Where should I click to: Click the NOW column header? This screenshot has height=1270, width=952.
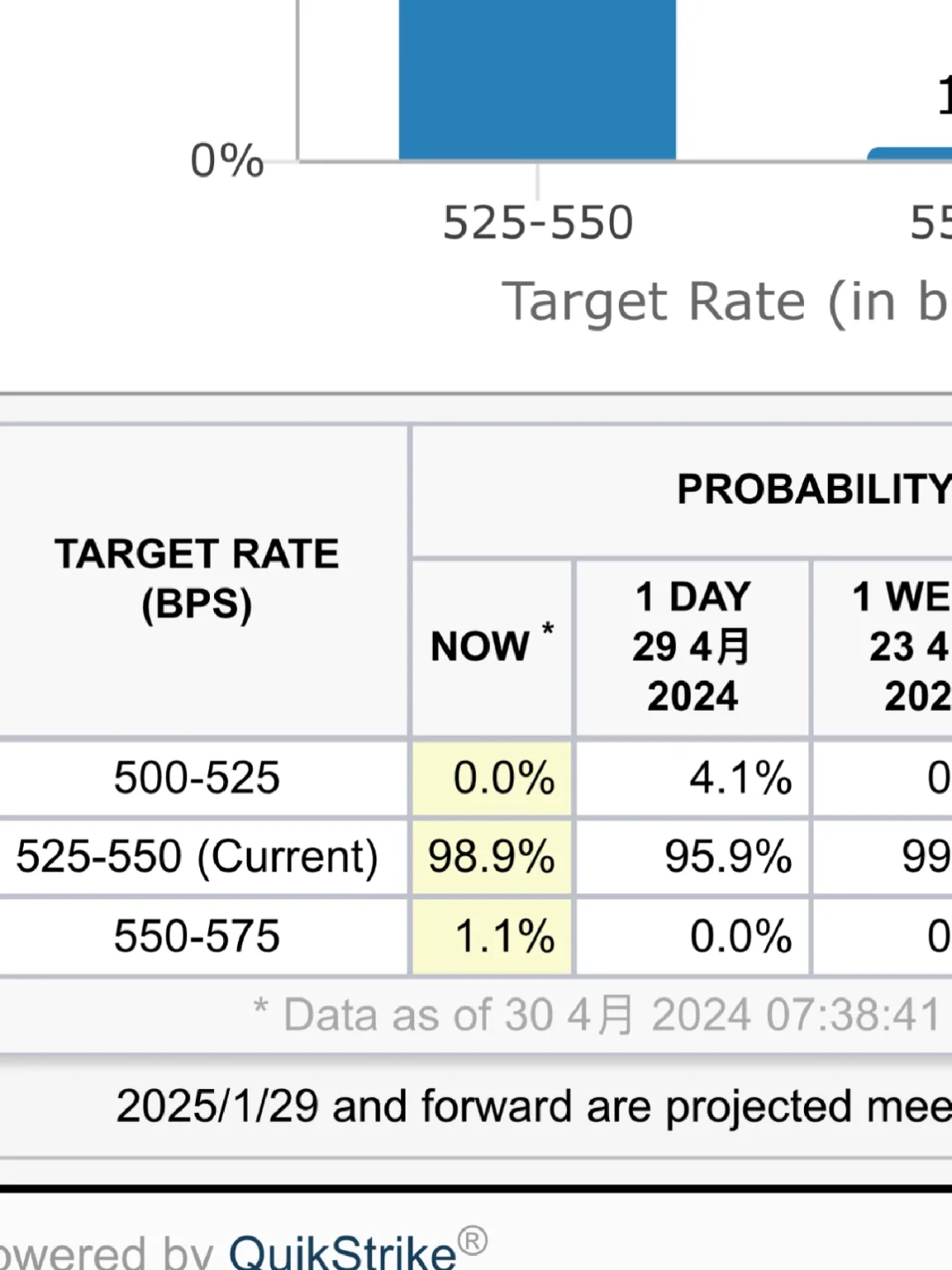(x=492, y=646)
